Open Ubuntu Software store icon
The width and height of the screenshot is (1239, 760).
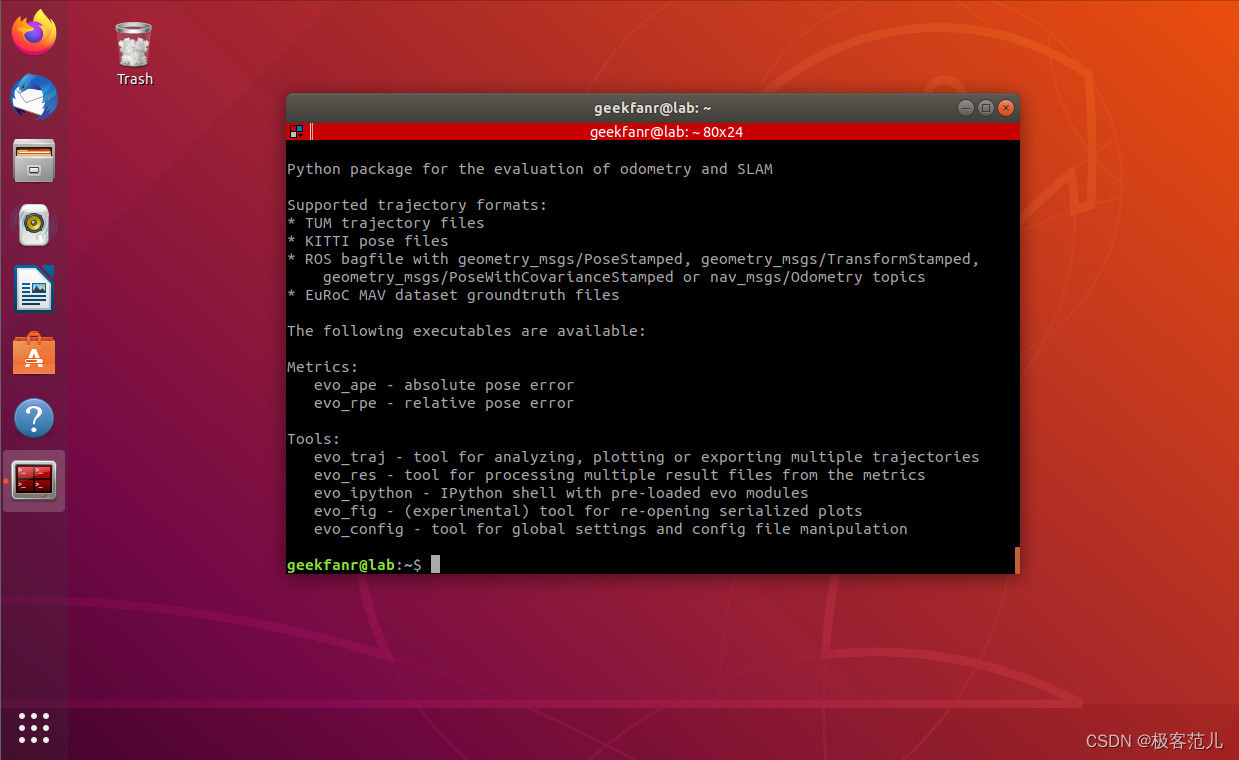34,353
